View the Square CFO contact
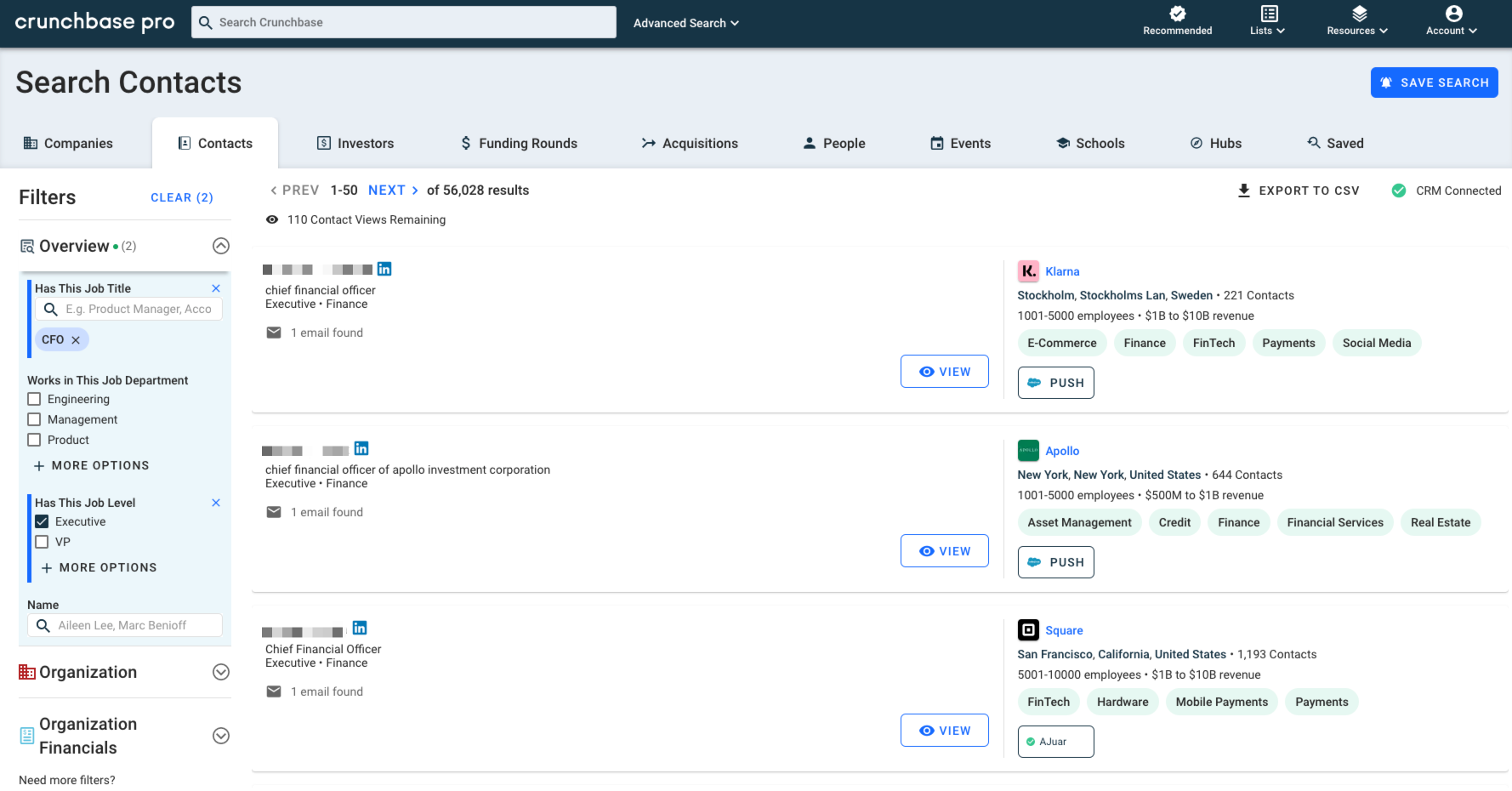 [945, 731]
